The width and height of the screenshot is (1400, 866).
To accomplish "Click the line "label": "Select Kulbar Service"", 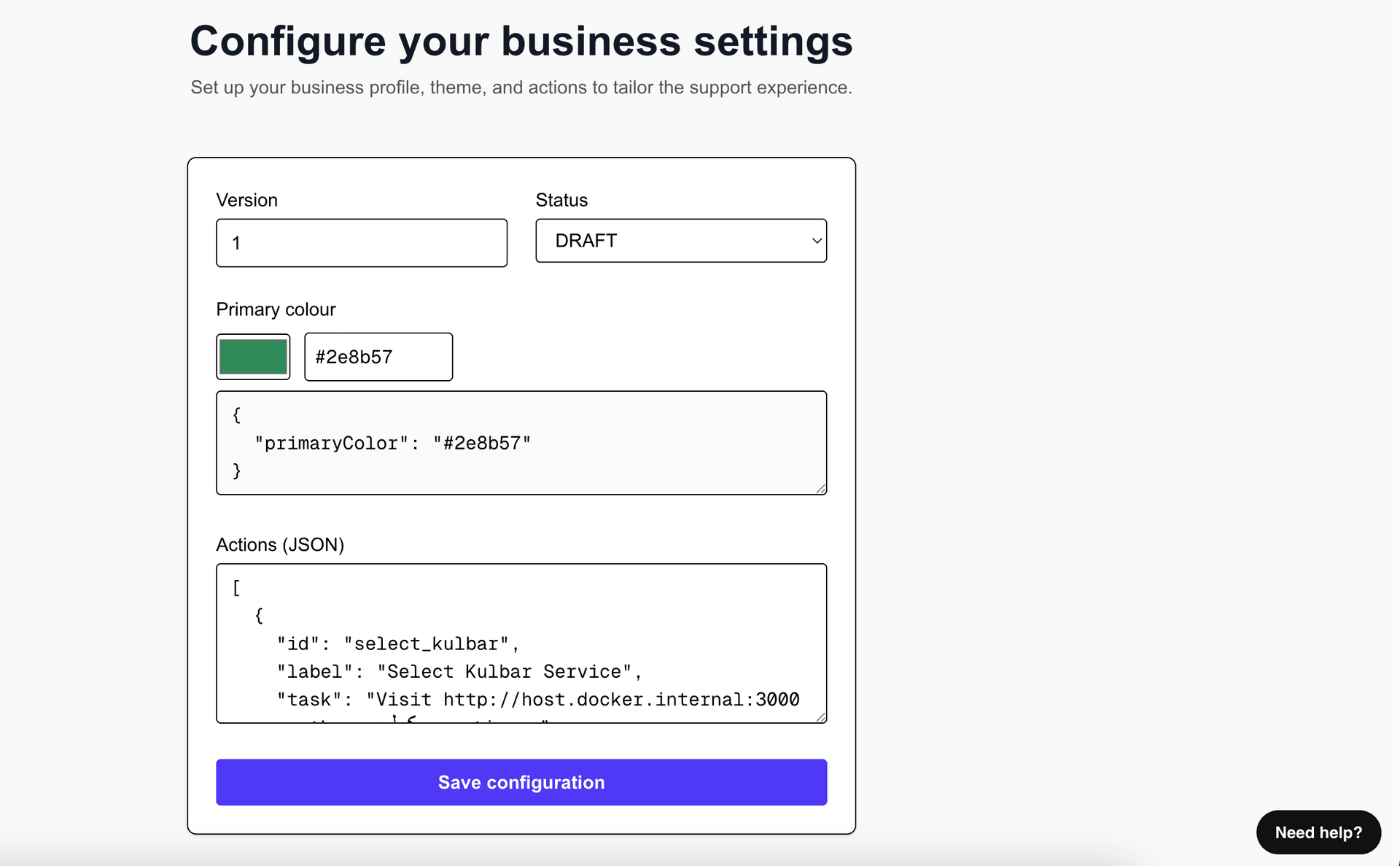I will pos(459,671).
